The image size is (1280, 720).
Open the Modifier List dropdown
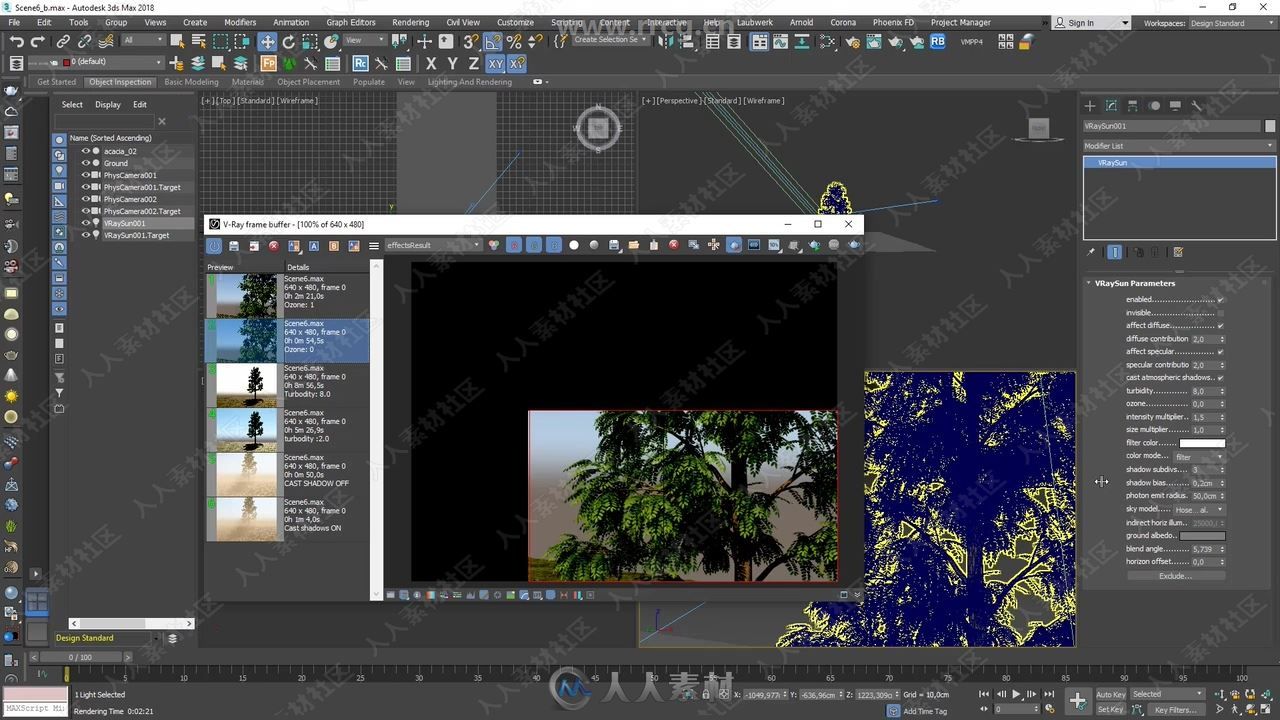coord(1179,146)
